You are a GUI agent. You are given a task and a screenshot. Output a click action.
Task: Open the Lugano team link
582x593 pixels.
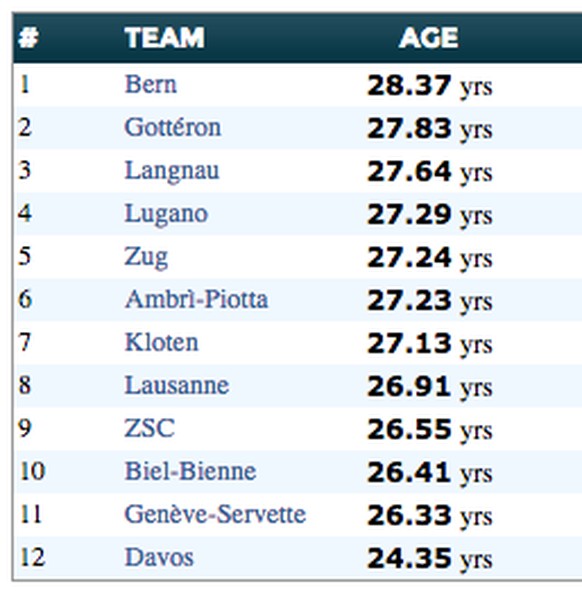[x=166, y=214]
